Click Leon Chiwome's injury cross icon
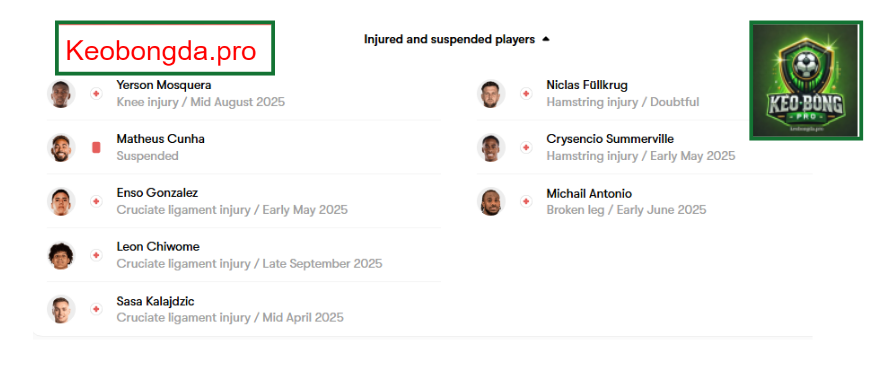The width and height of the screenshot is (890, 378). (x=96, y=255)
